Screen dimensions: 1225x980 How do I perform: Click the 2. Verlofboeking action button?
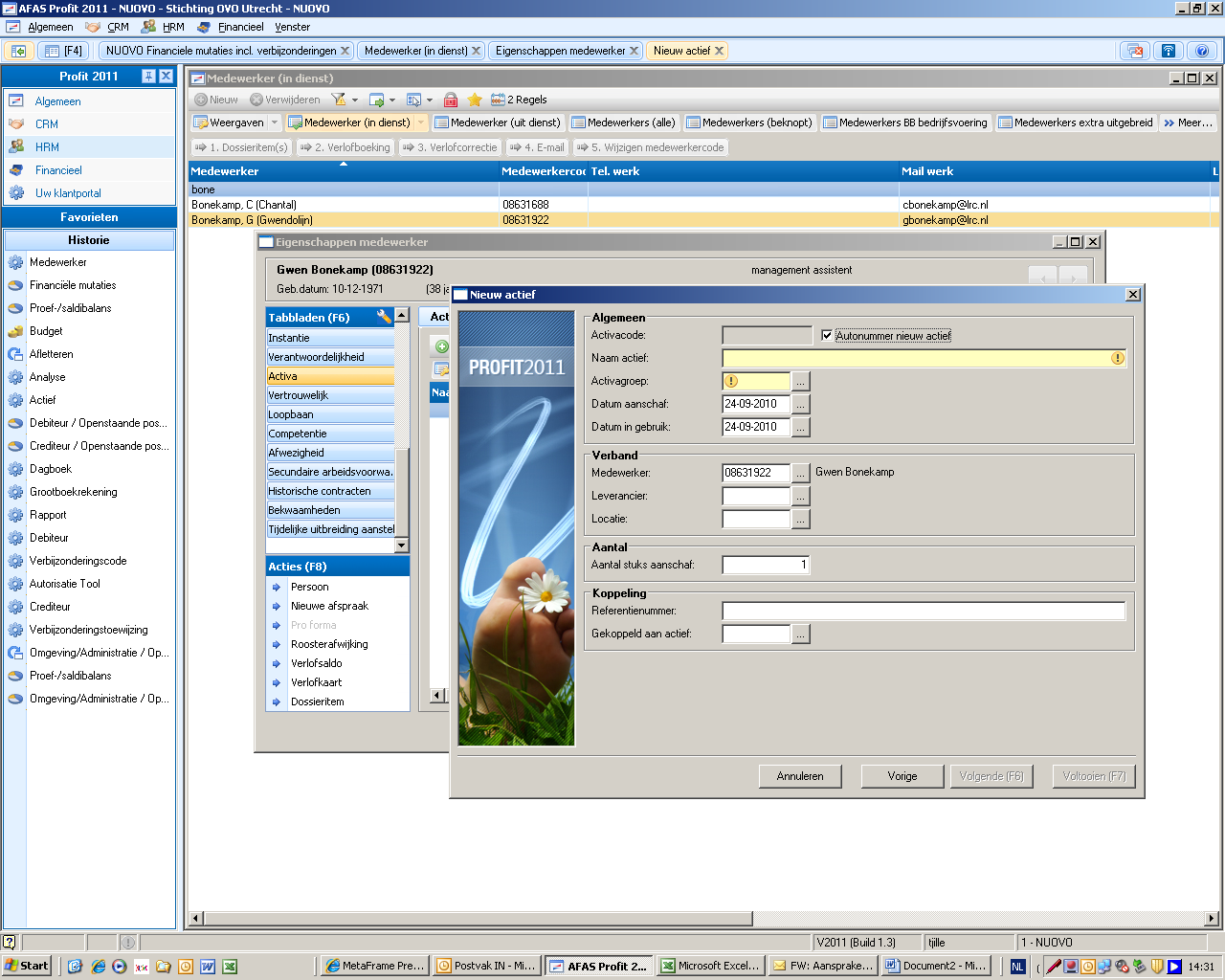click(345, 147)
